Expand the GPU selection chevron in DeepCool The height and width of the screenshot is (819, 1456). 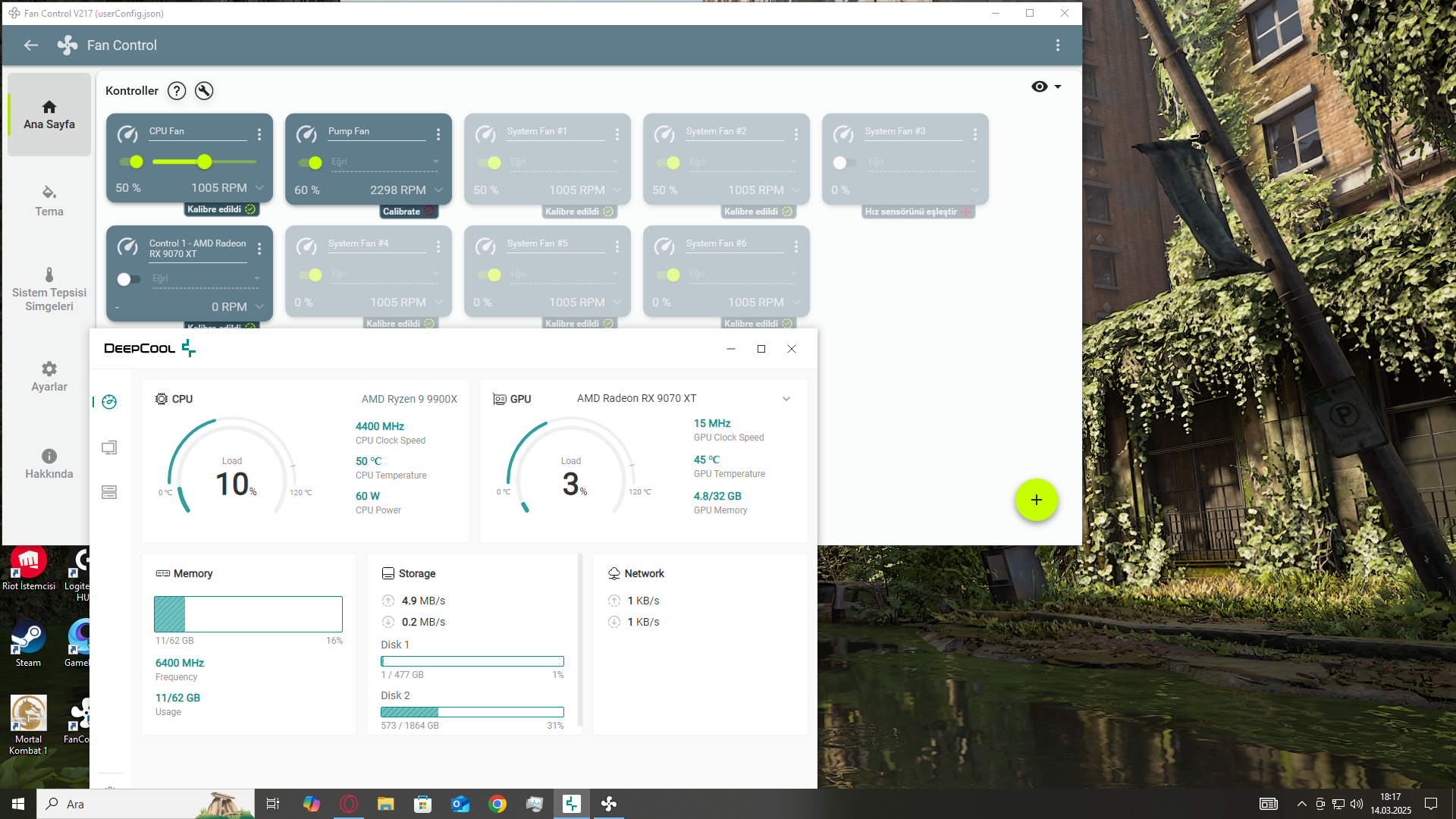click(786, 399)
